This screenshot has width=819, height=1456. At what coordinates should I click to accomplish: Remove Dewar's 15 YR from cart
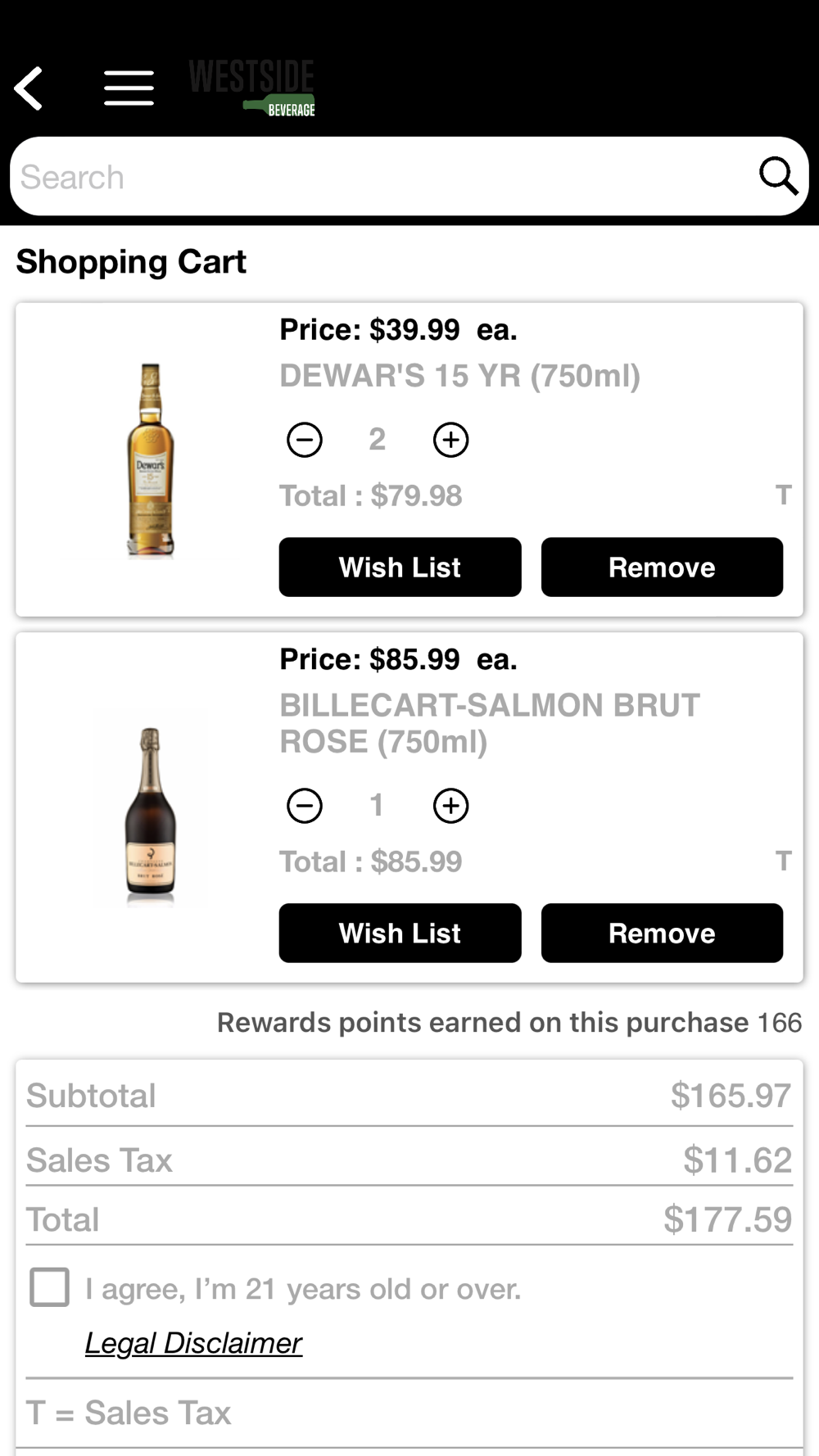(662, 567)
